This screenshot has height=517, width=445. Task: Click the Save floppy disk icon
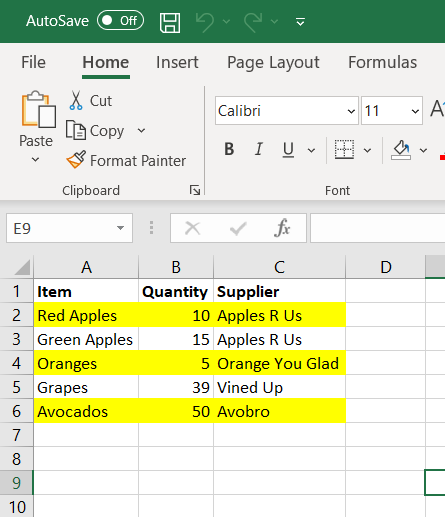(170, 23)
